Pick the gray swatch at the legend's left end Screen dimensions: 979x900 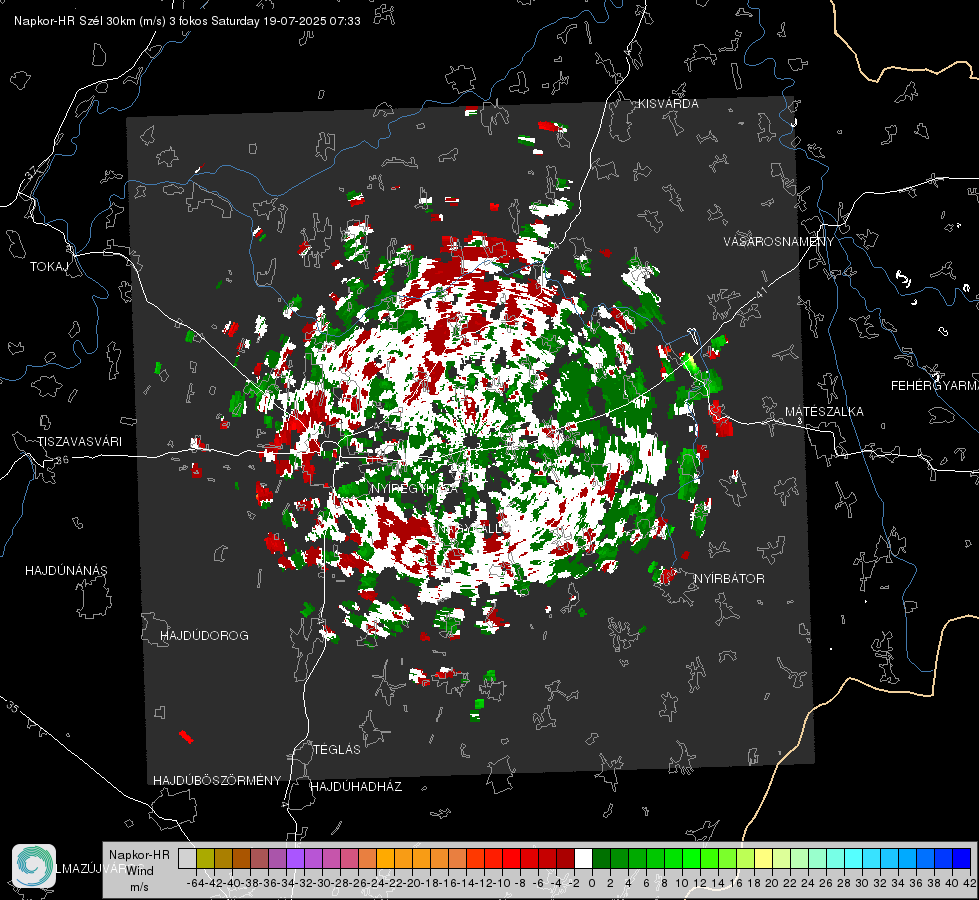pyautogui.click(x=187, y=858)
